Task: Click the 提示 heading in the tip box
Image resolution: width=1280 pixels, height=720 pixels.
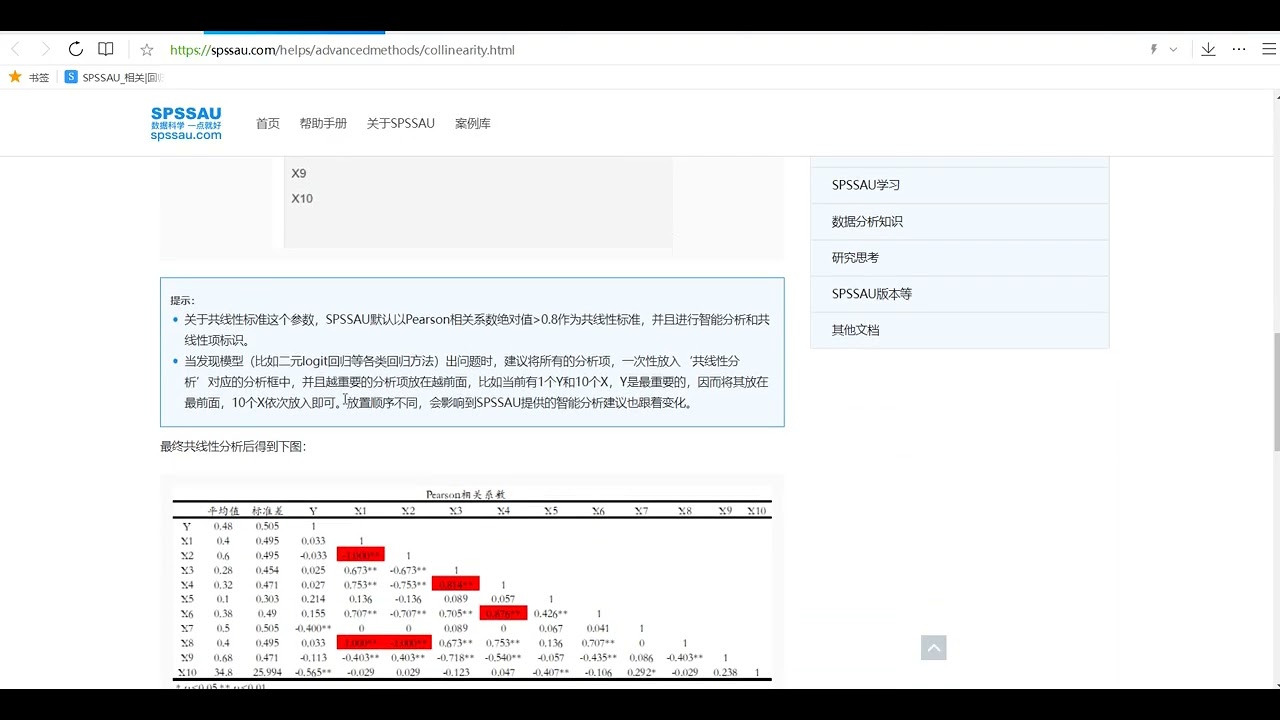Action: tap(182, 300)
